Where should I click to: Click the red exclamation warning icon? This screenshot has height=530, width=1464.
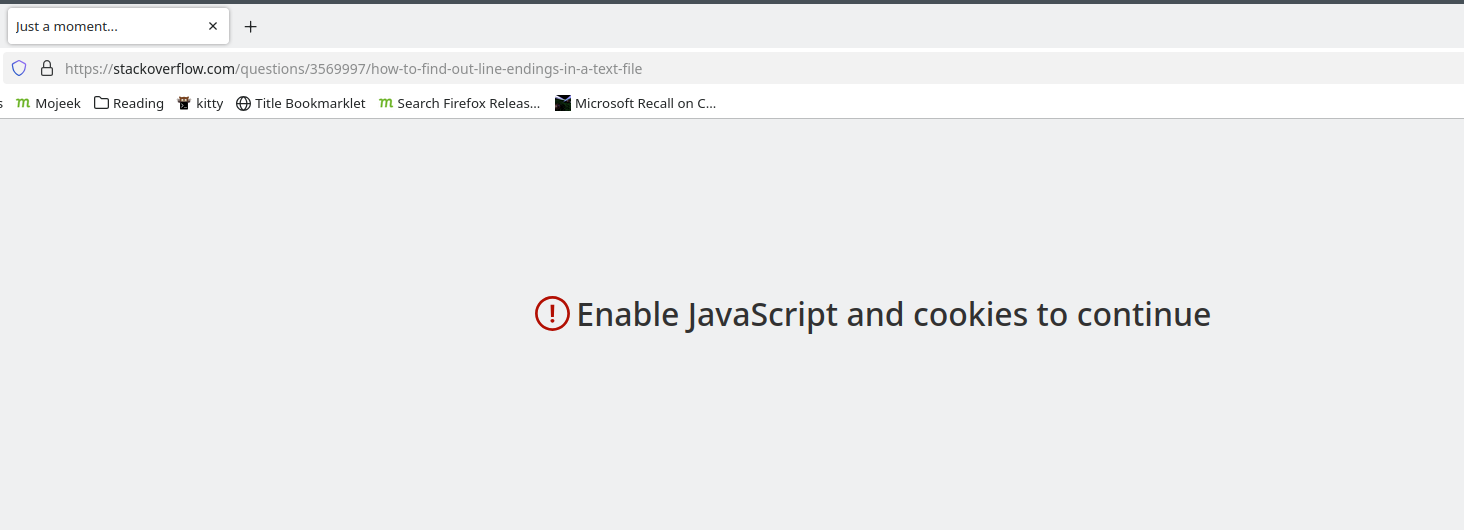click(552, 314)
